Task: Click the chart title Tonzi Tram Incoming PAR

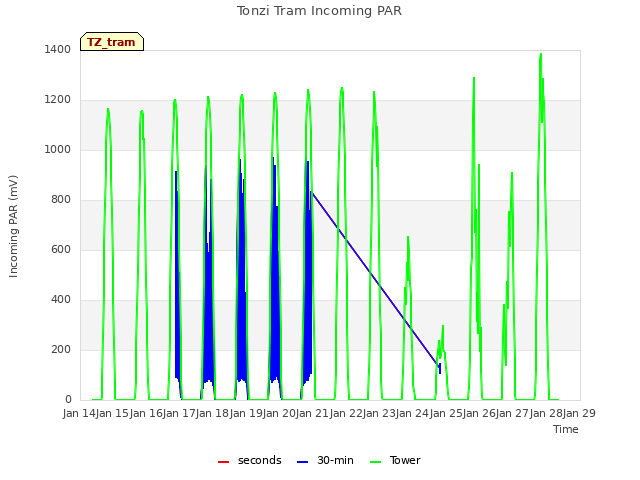Action: coord(319,11)
